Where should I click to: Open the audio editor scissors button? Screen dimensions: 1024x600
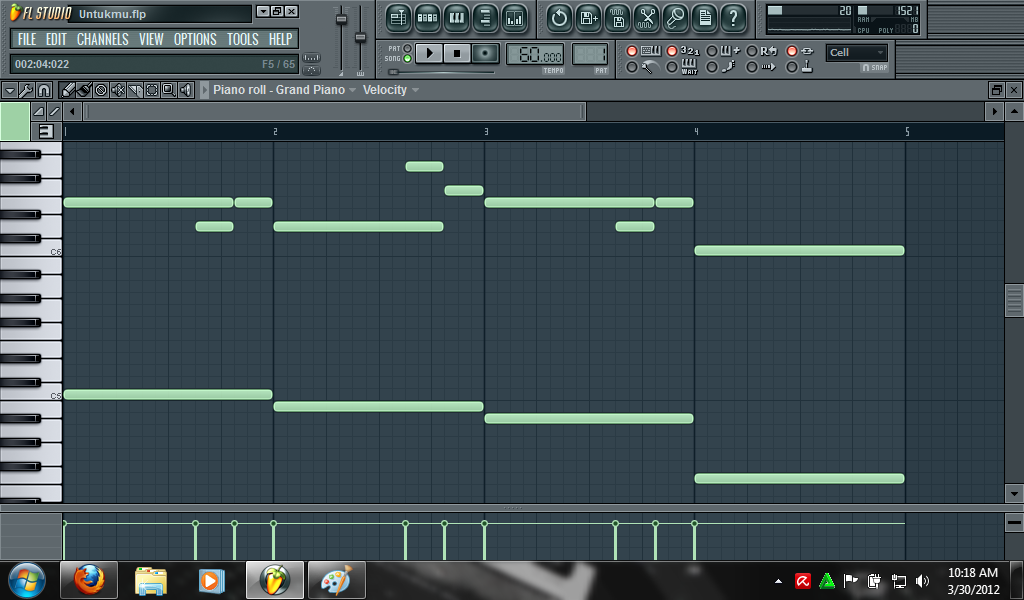pos(647,18)
